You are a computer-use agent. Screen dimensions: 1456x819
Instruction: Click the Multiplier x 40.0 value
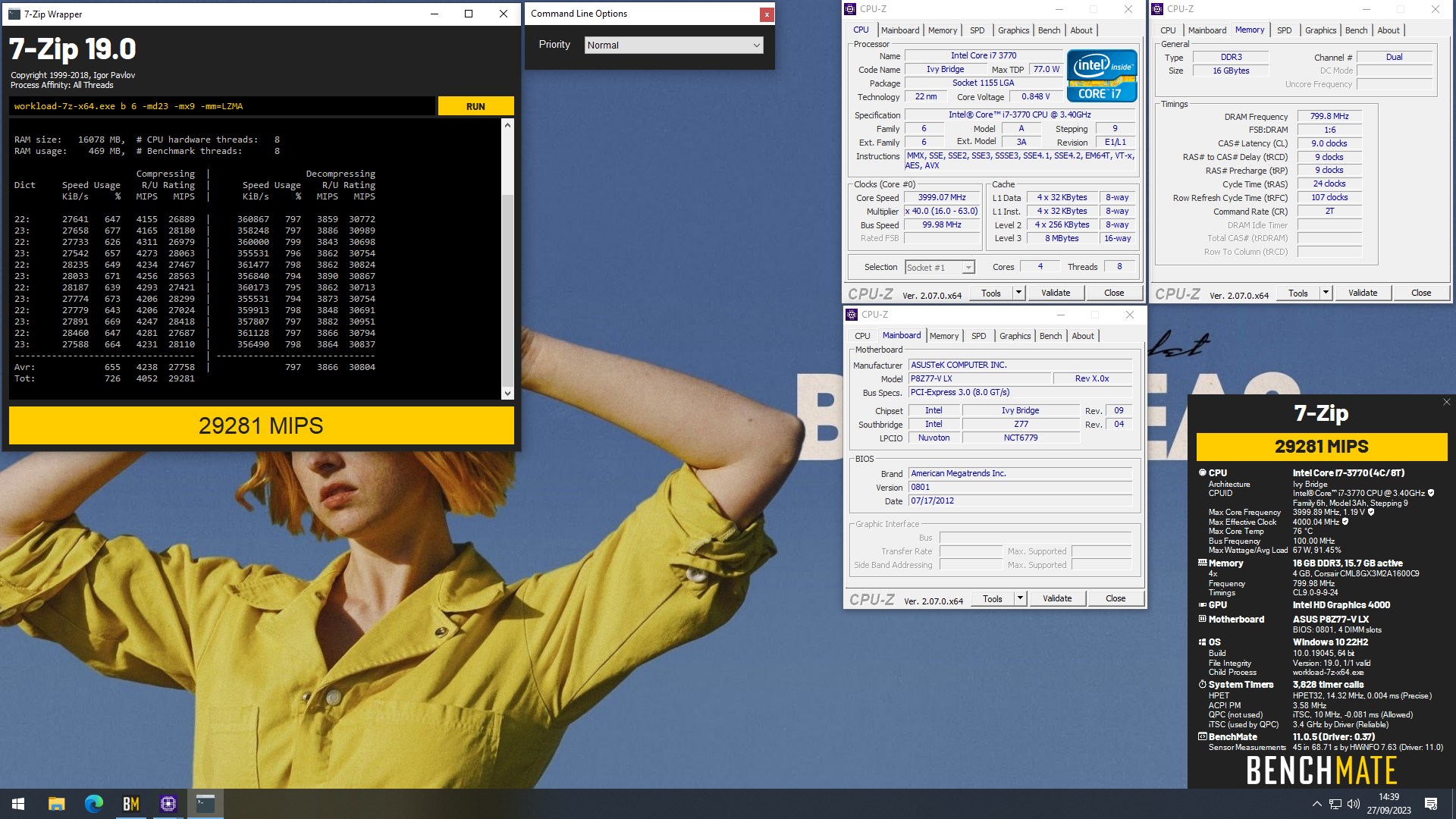[x=942, y=212]
